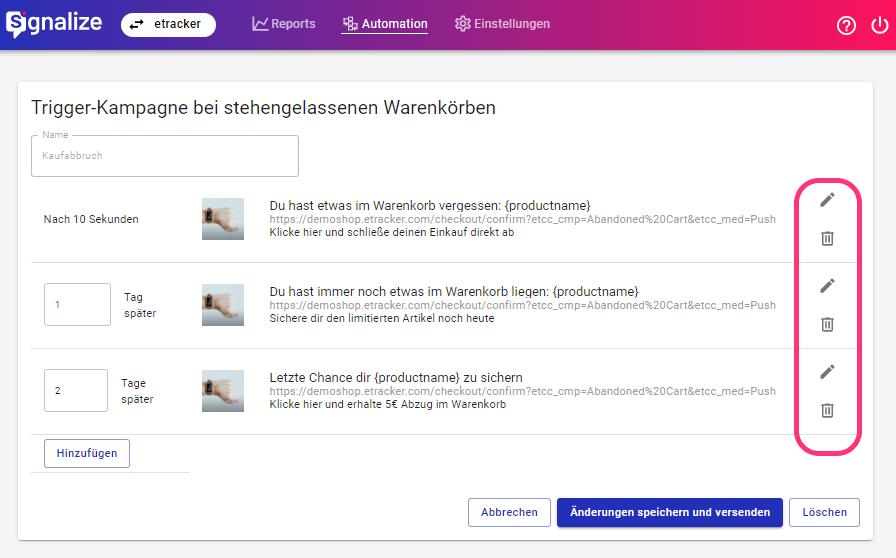Click the day delay field showing 2
The height and width of the screenshot is (558, 896).
76,390
